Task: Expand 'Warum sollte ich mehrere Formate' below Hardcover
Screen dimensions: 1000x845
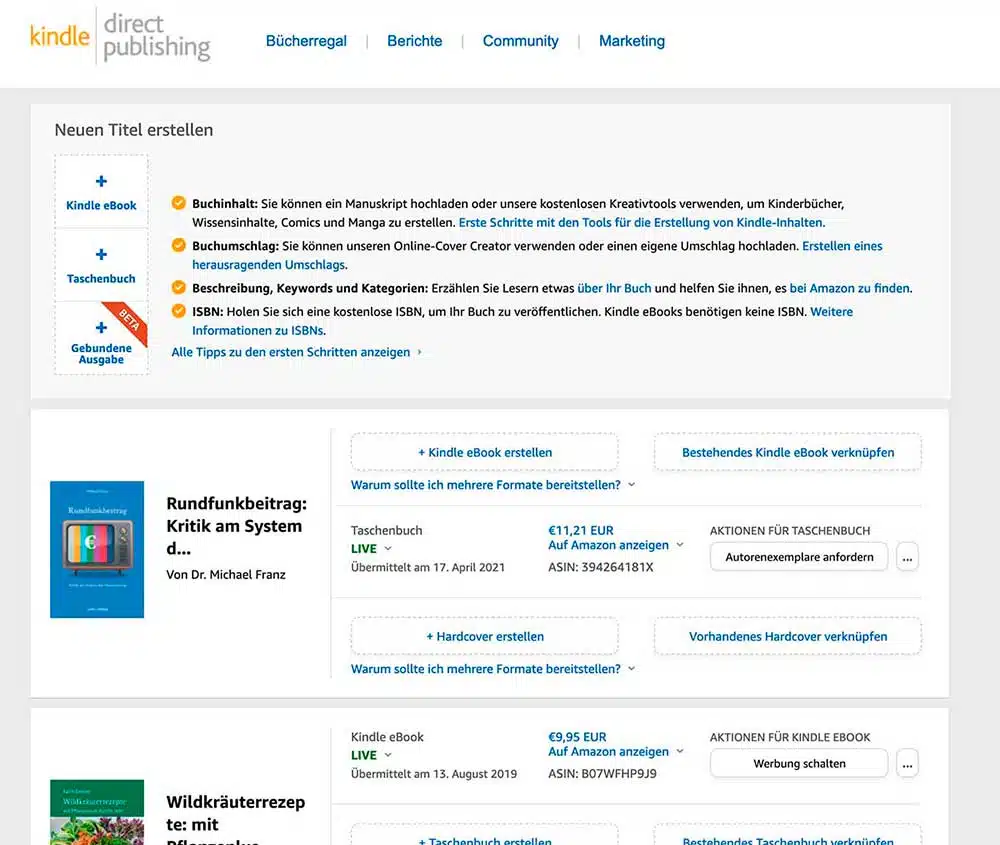Action: (x=493, y=669)
